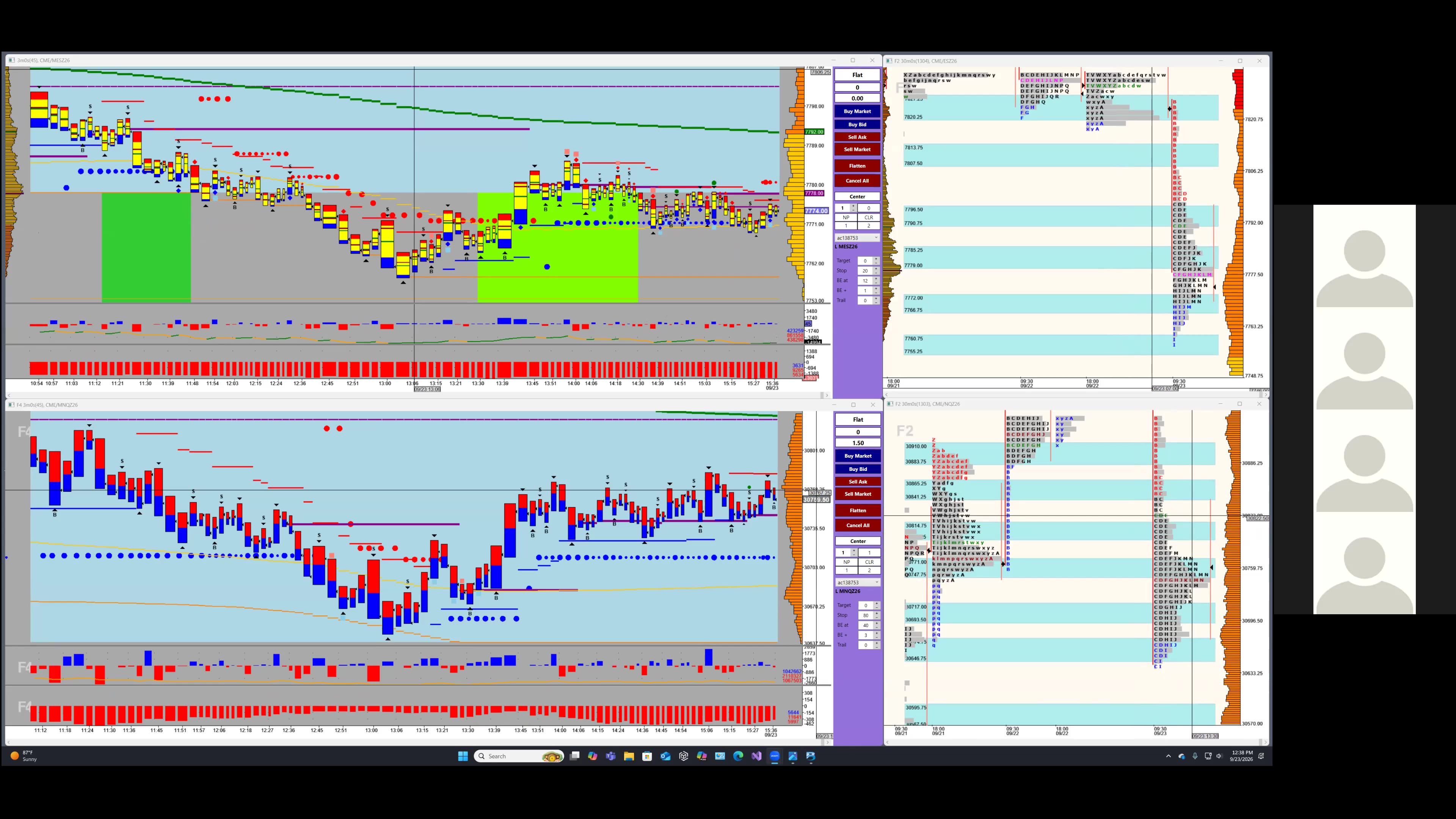1456x819 pixels.
Task: Cancel All orders in the MNQZ26 panel
Action: [857, 526]
